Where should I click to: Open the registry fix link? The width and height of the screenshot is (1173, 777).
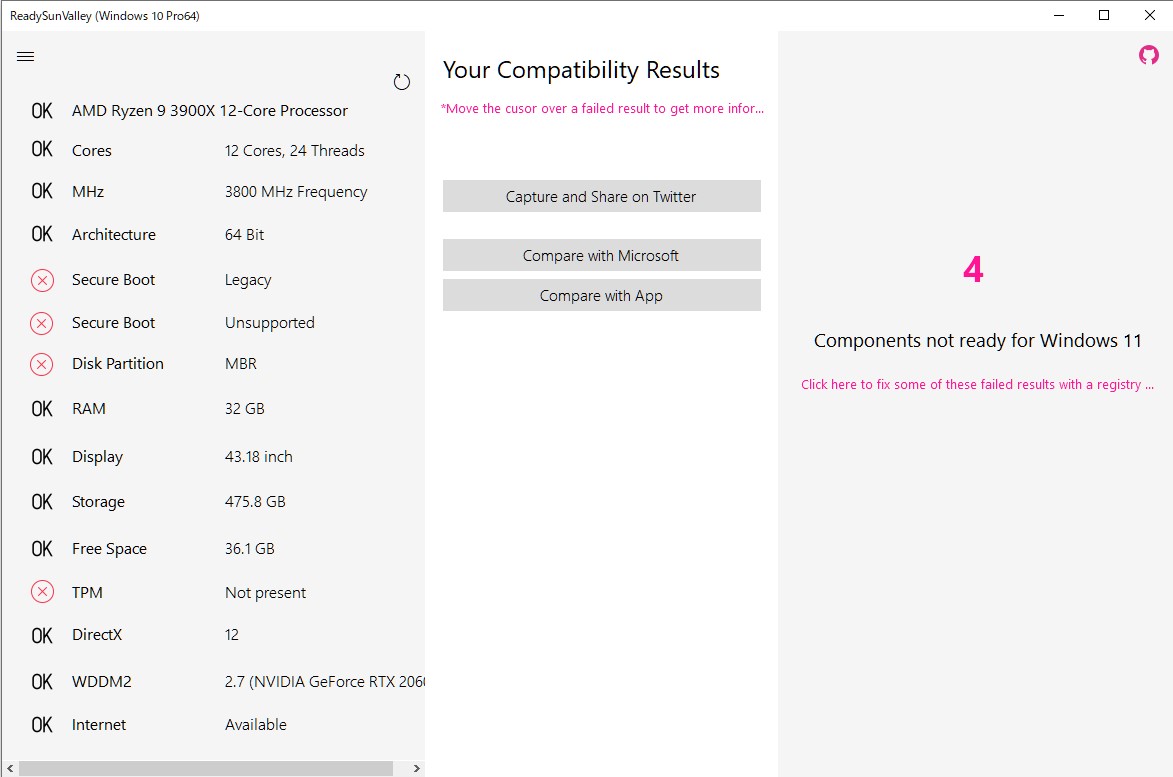[977, 385]
